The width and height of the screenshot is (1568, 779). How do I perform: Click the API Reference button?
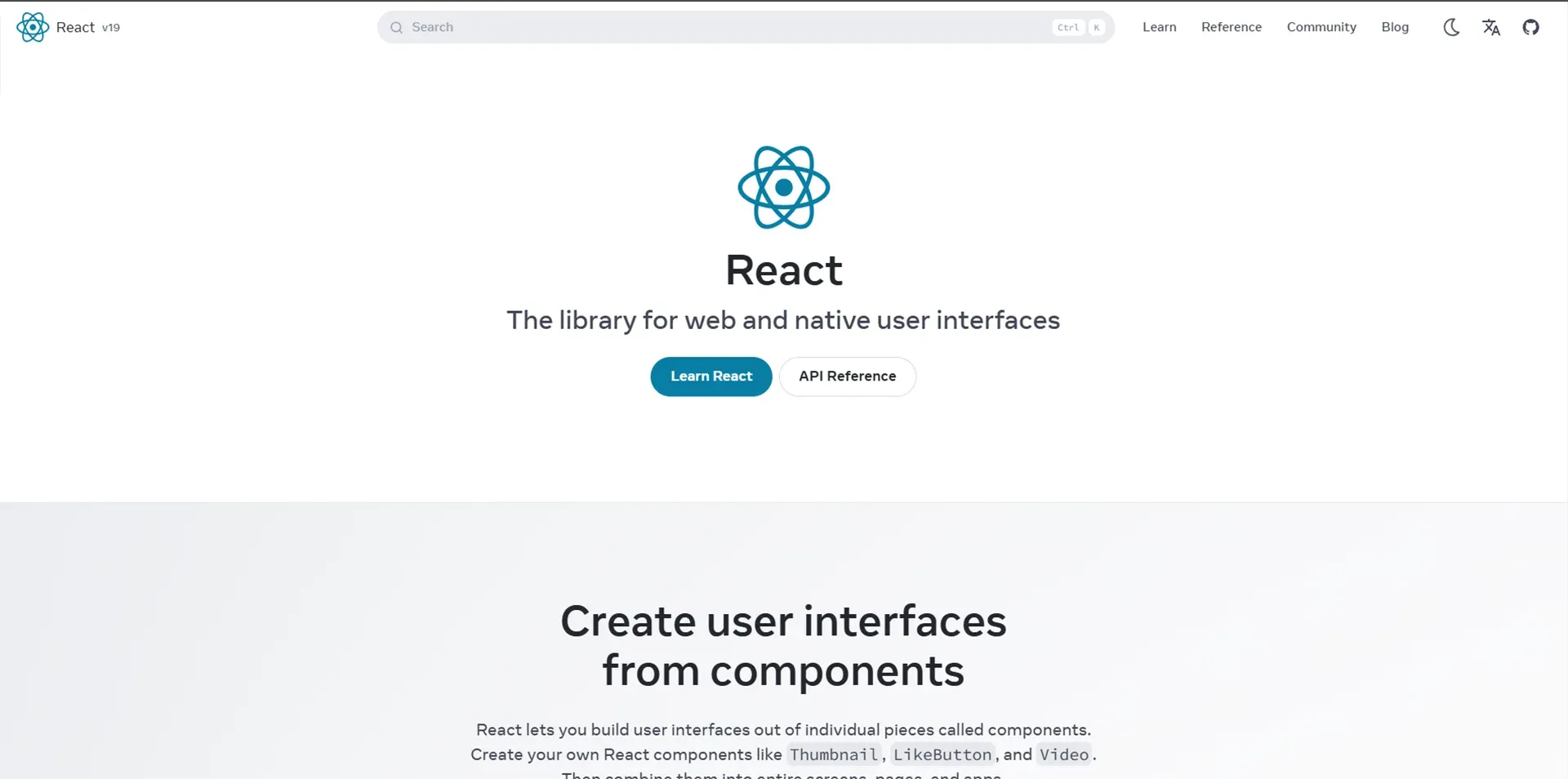pos(847,376)
